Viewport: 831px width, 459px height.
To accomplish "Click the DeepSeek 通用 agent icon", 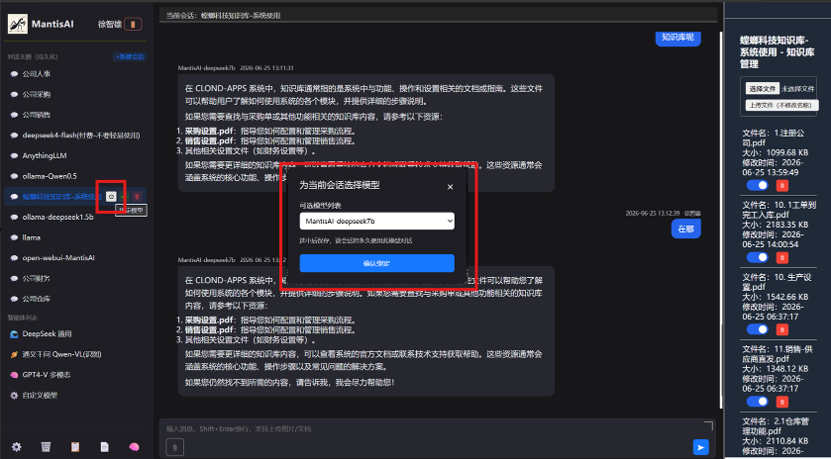I will (x=14, y=334).
